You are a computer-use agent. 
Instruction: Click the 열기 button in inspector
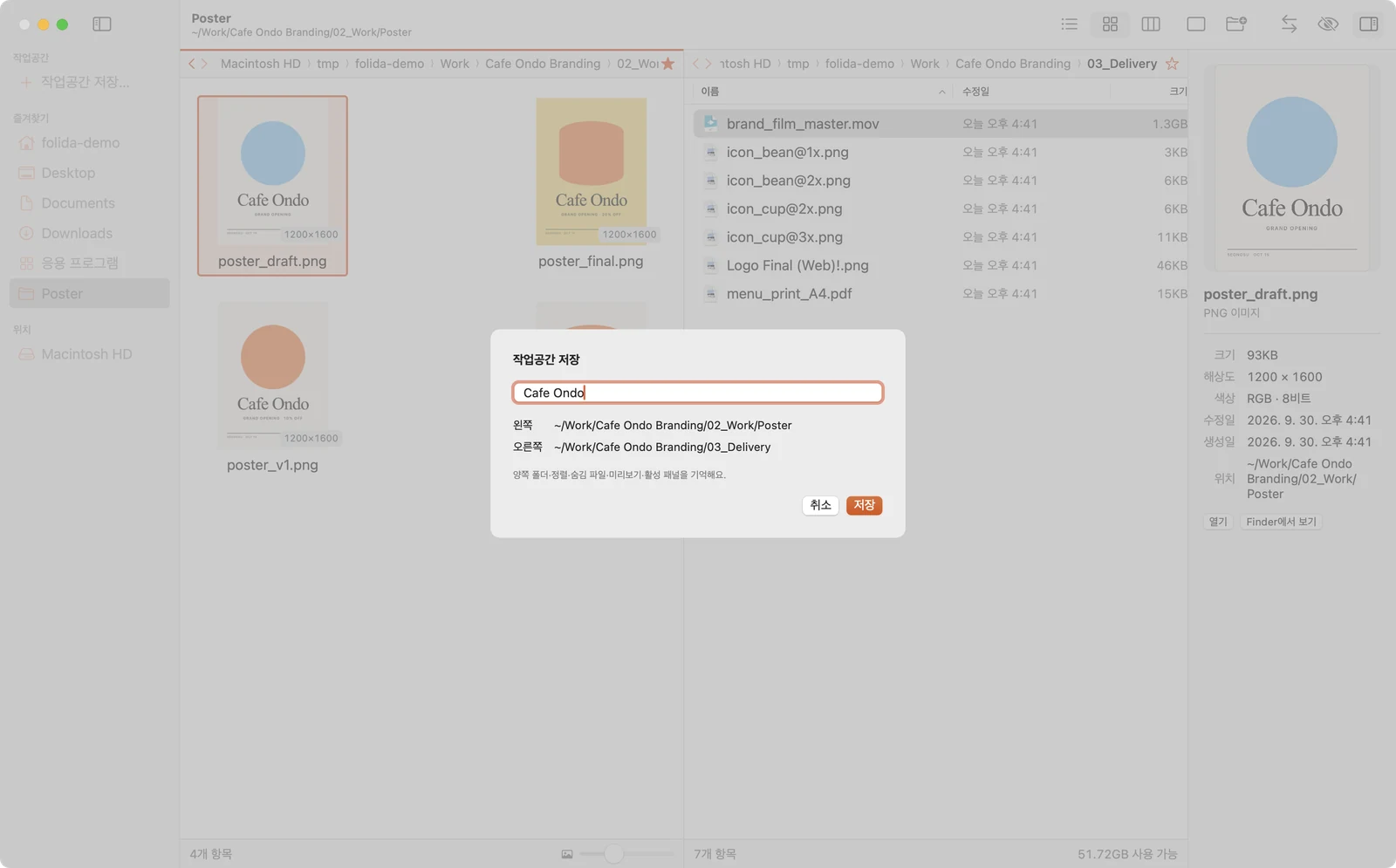1218,522
